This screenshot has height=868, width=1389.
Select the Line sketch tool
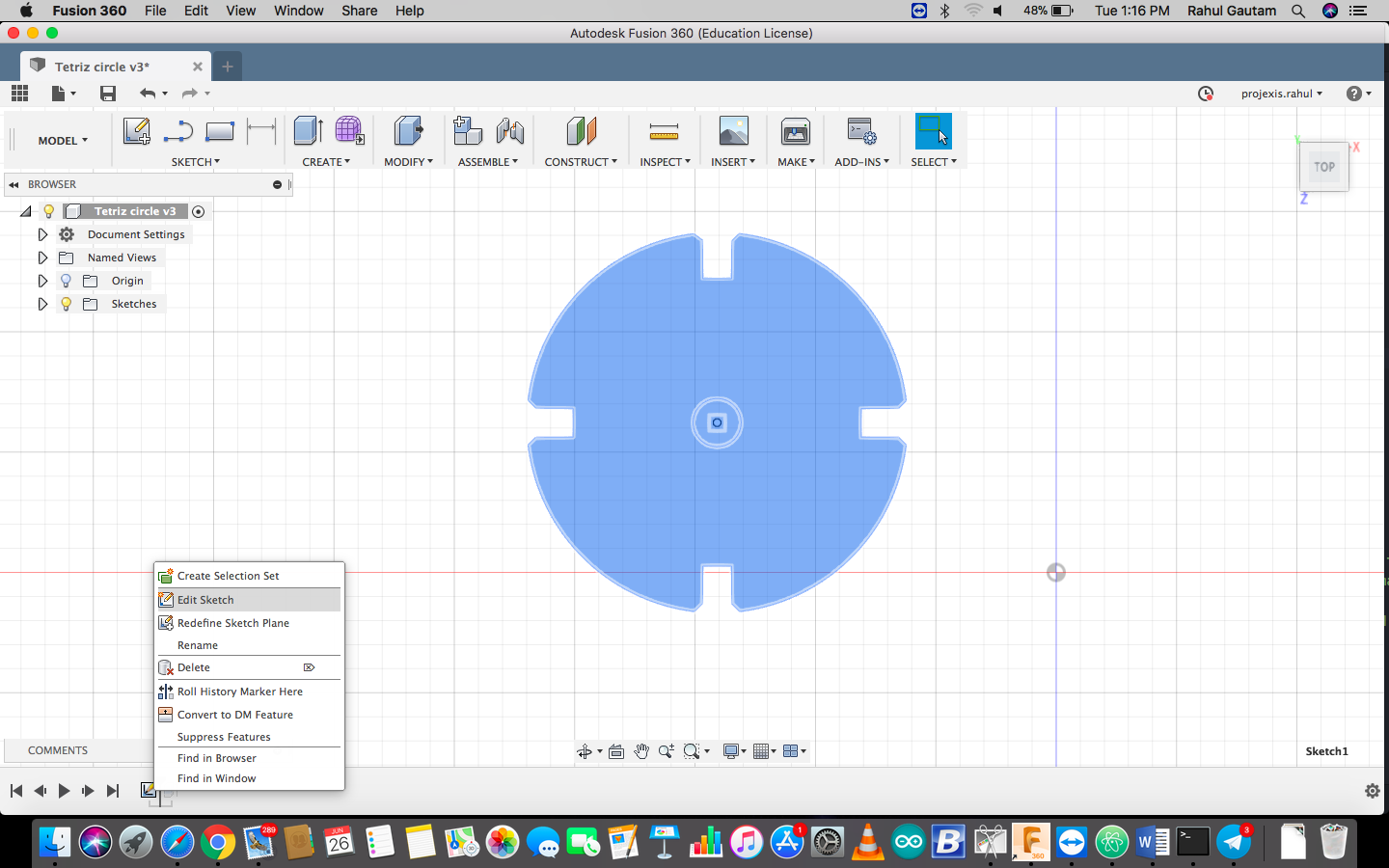[x=178, y=131]
